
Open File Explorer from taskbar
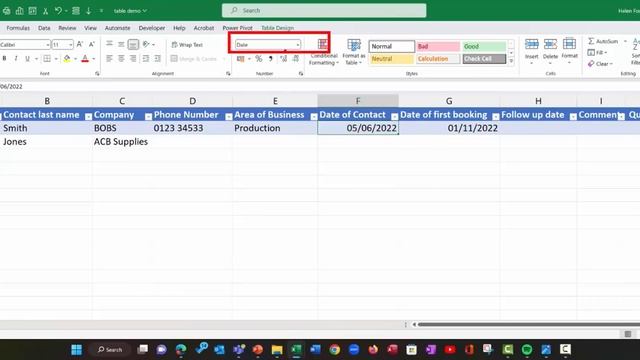coord(277,350)
